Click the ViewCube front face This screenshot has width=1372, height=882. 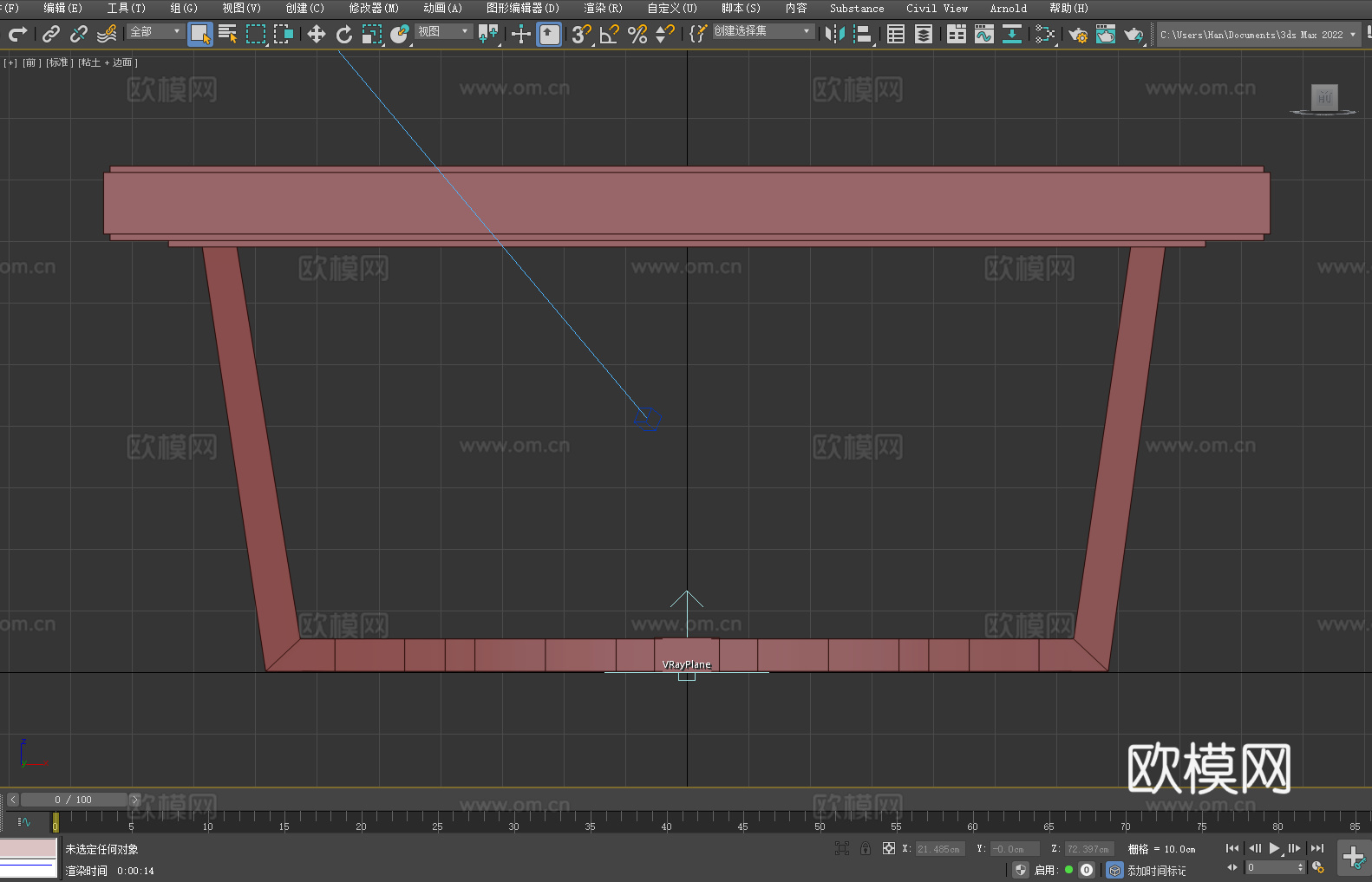1324,97
